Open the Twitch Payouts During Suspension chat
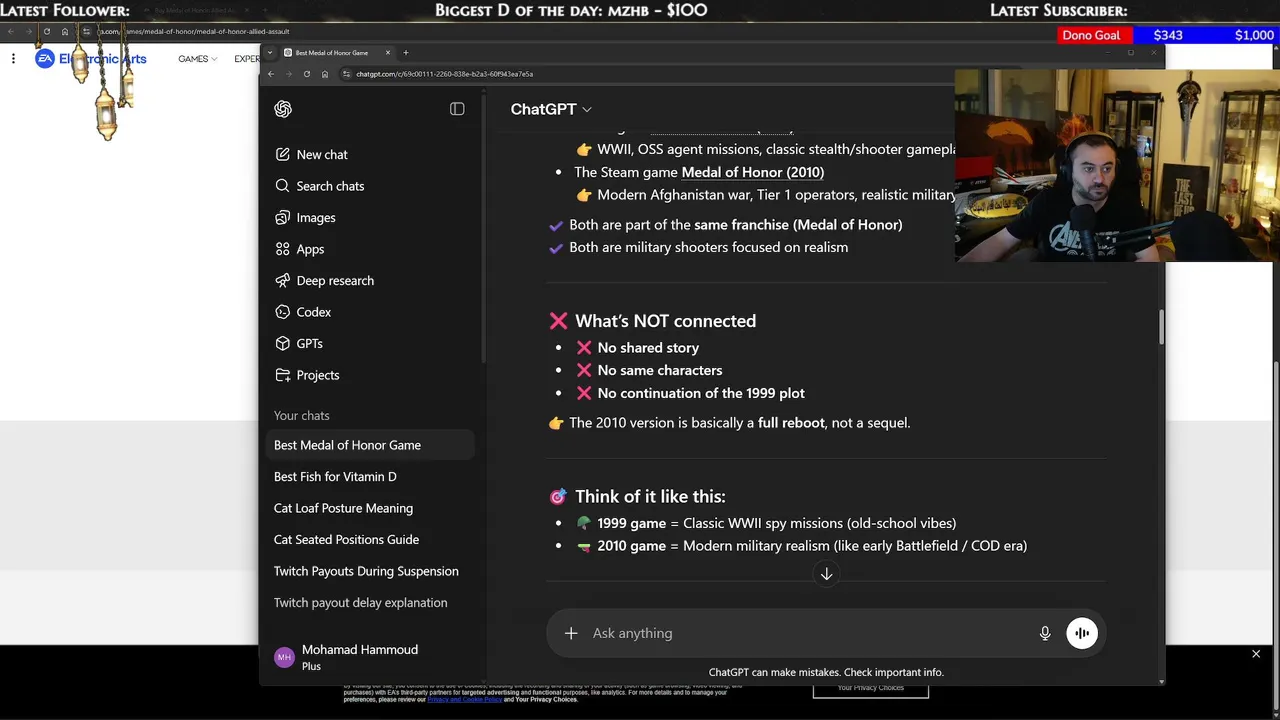Image resolution: width=1280 pixels, height=720 pixels. pyautogui.click(x=370, y=571)
